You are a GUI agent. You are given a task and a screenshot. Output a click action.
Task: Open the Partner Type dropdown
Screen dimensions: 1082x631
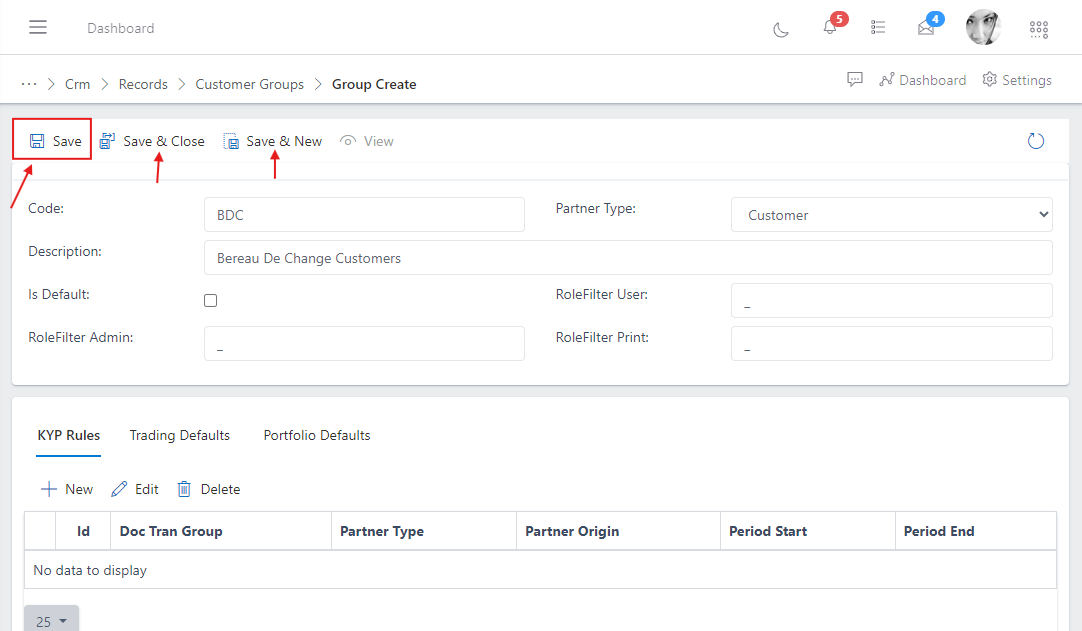pyautogui.click(x=891, y=214)
